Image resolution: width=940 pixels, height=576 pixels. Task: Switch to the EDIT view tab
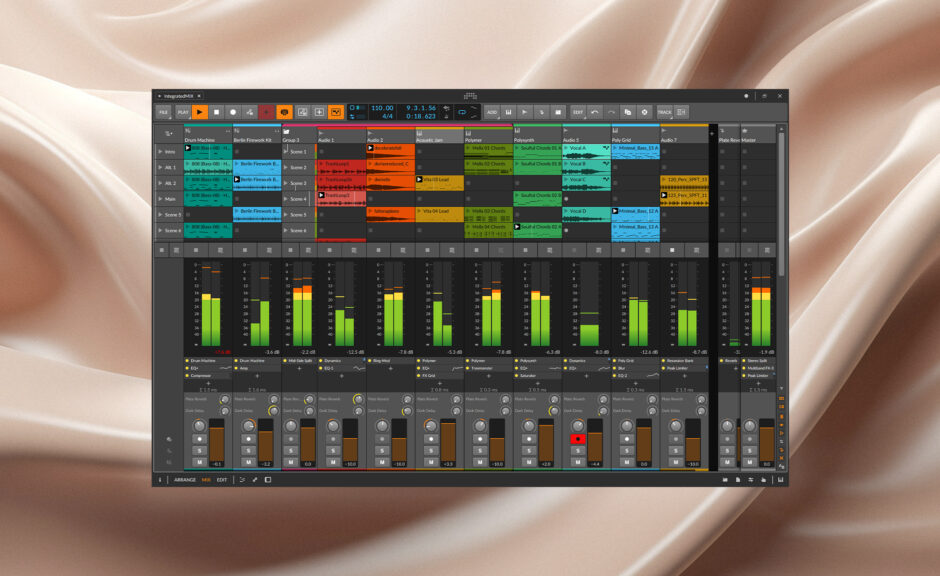(x=222, y=480)
